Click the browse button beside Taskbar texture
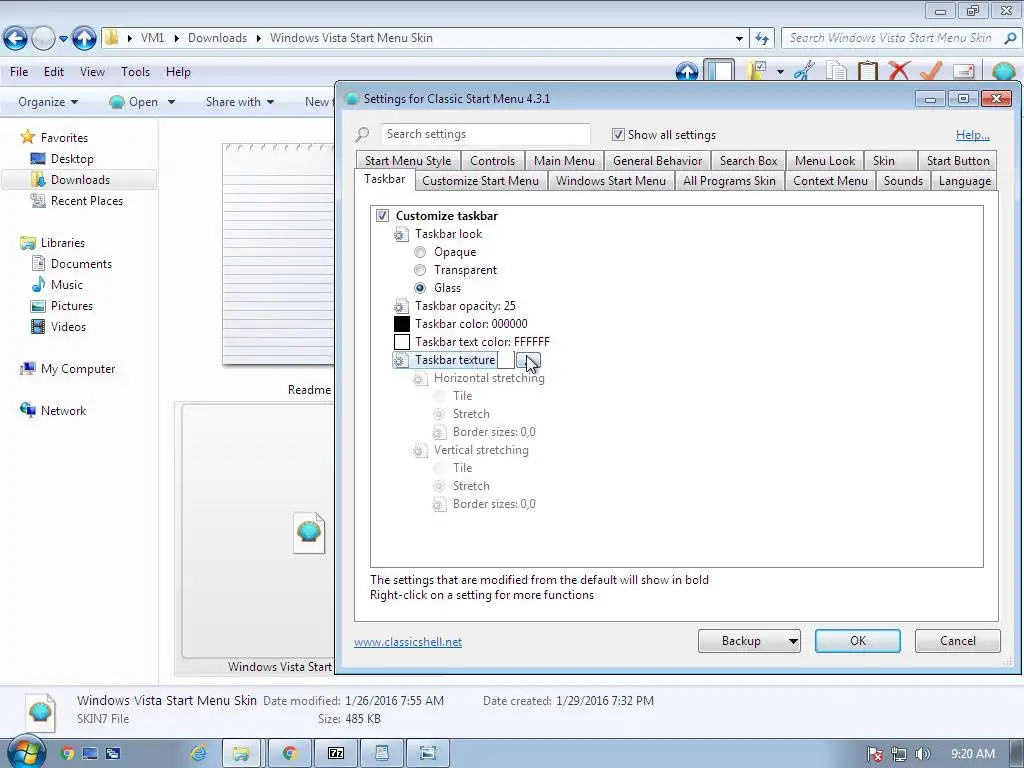Image resolution: width=1024 pixels, height=768 pixels. (528, 360)
